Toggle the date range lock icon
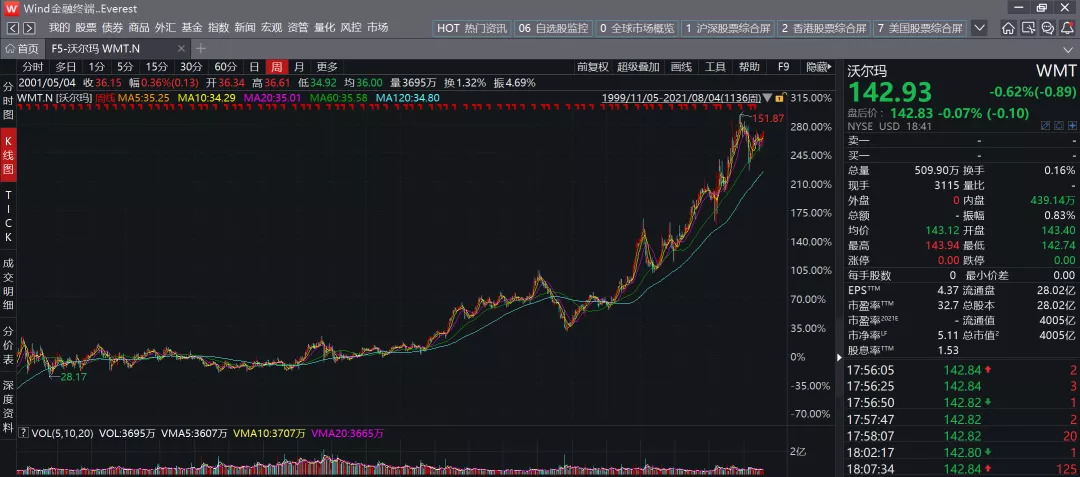This screenshot has width=1080, height=477. [780, 98]
